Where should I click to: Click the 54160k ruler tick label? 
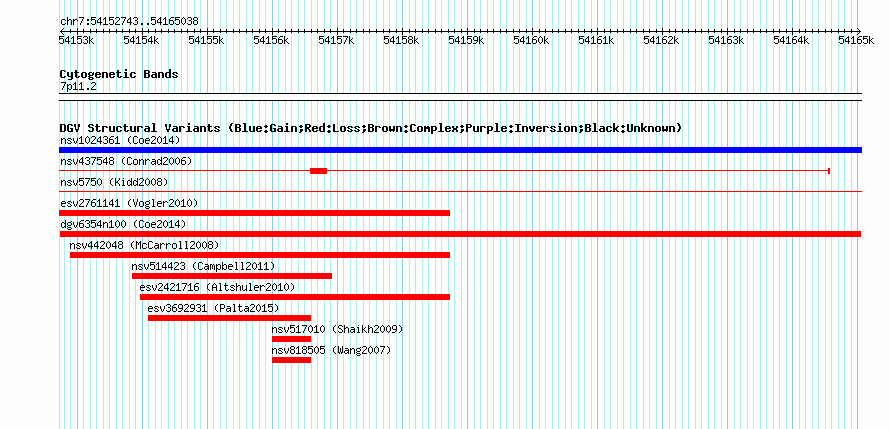pyautogui.click(x=531, y=40)
